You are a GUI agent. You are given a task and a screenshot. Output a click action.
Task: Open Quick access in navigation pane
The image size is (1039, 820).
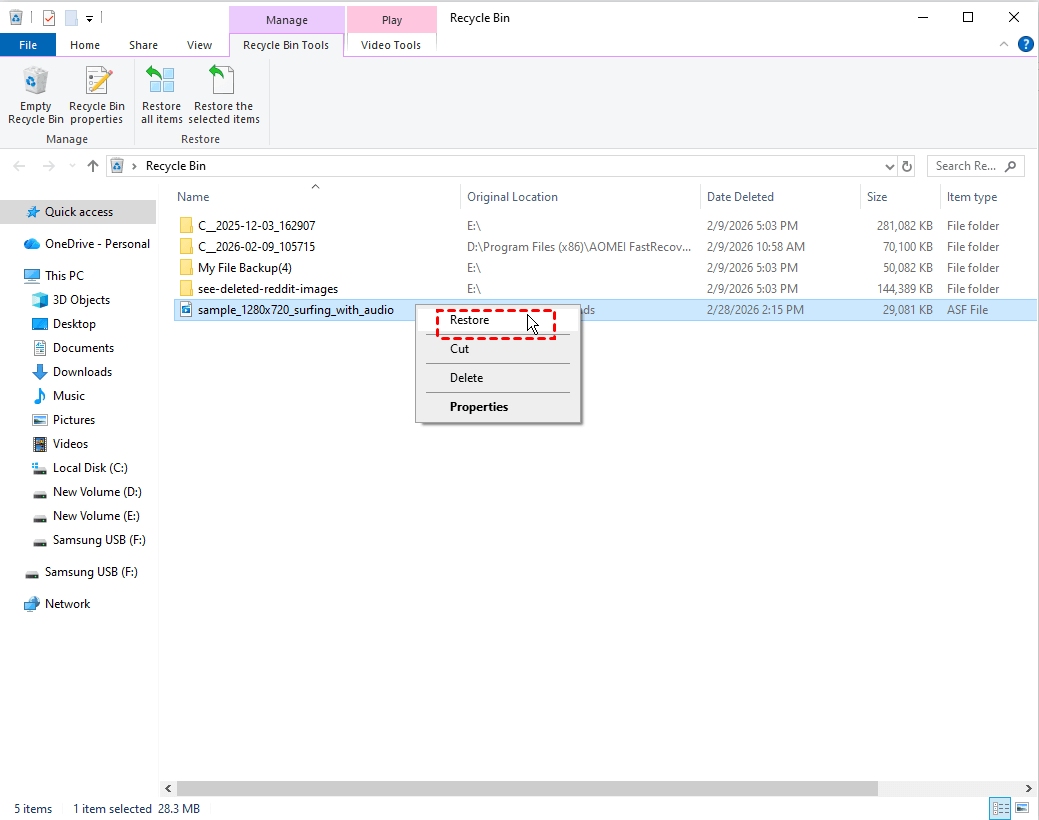(78, 212)
